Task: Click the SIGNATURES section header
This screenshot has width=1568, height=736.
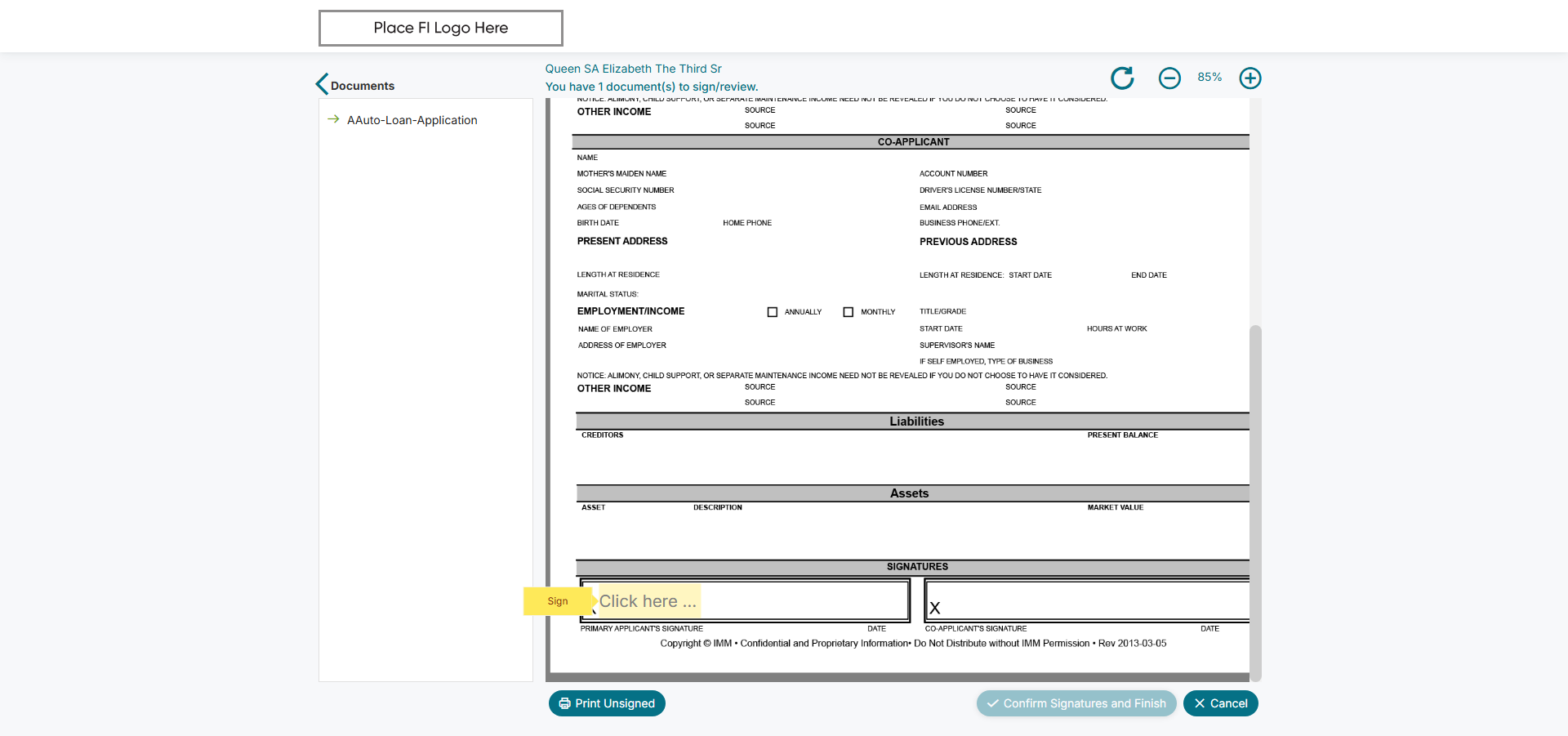Action: pos(913,567)
